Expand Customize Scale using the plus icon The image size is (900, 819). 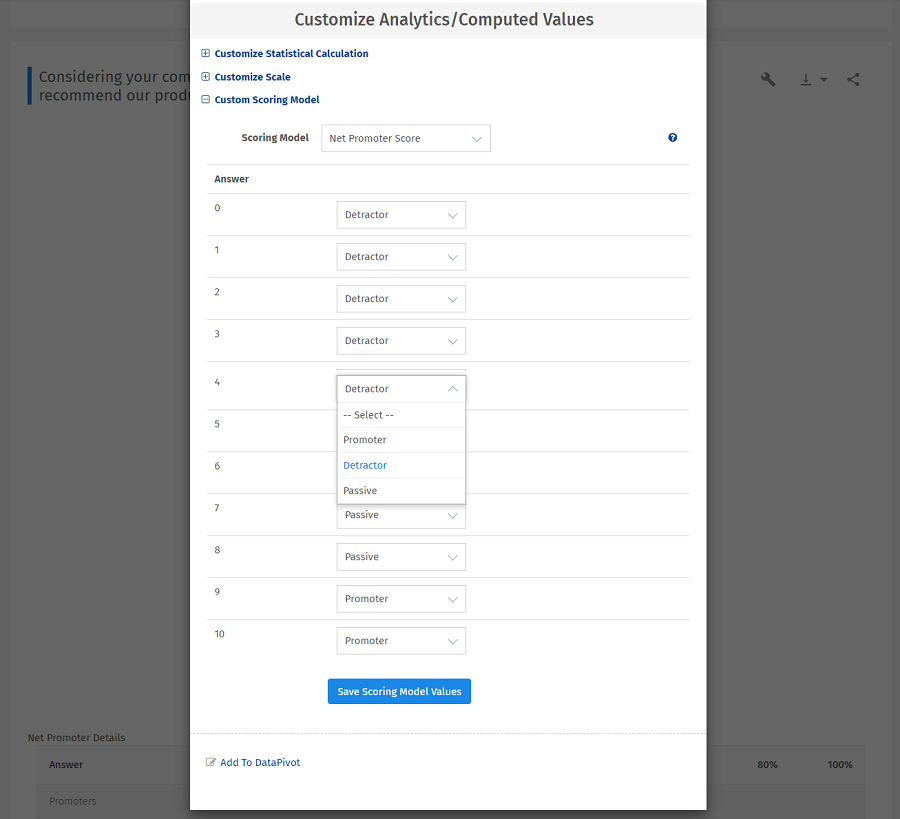click(x=206, y=77)
